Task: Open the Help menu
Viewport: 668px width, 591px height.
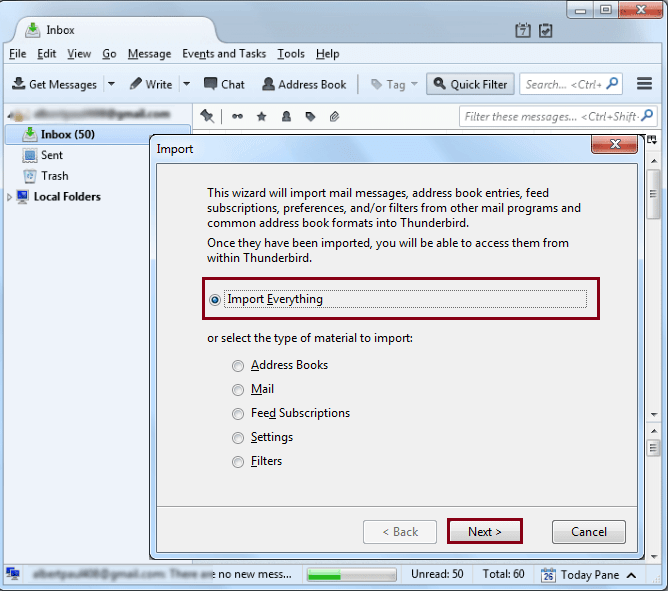Action: coord(328,54)
